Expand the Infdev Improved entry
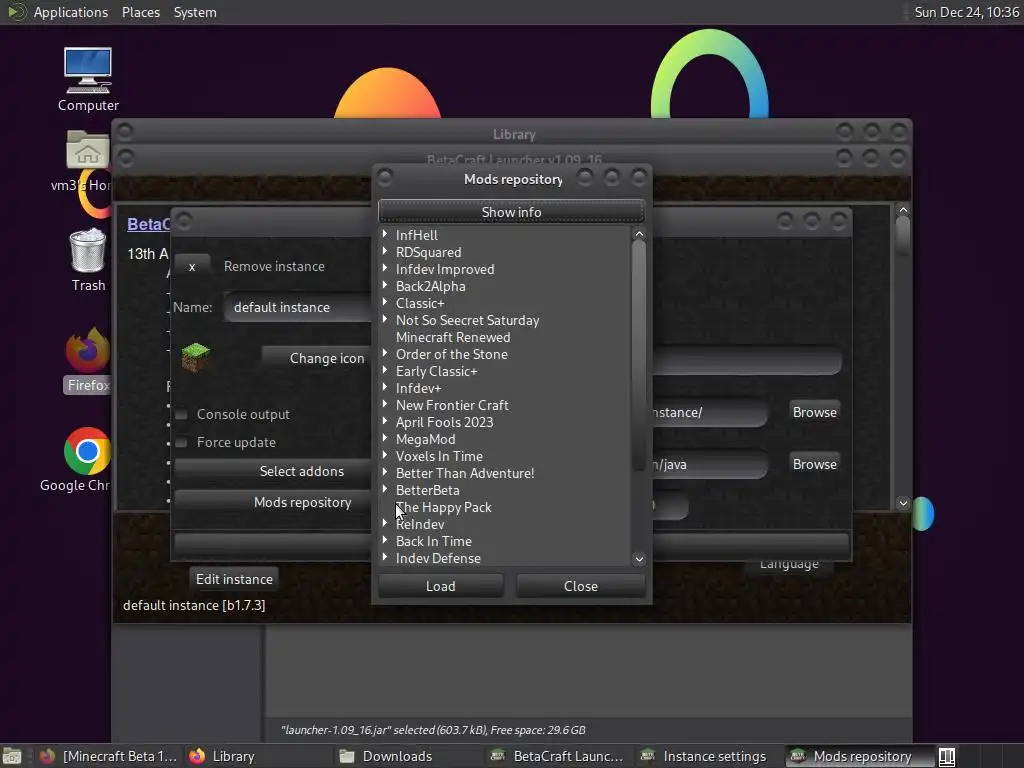Image resolution: width=1024 pixels, height=768 pixels. (385, 268)
